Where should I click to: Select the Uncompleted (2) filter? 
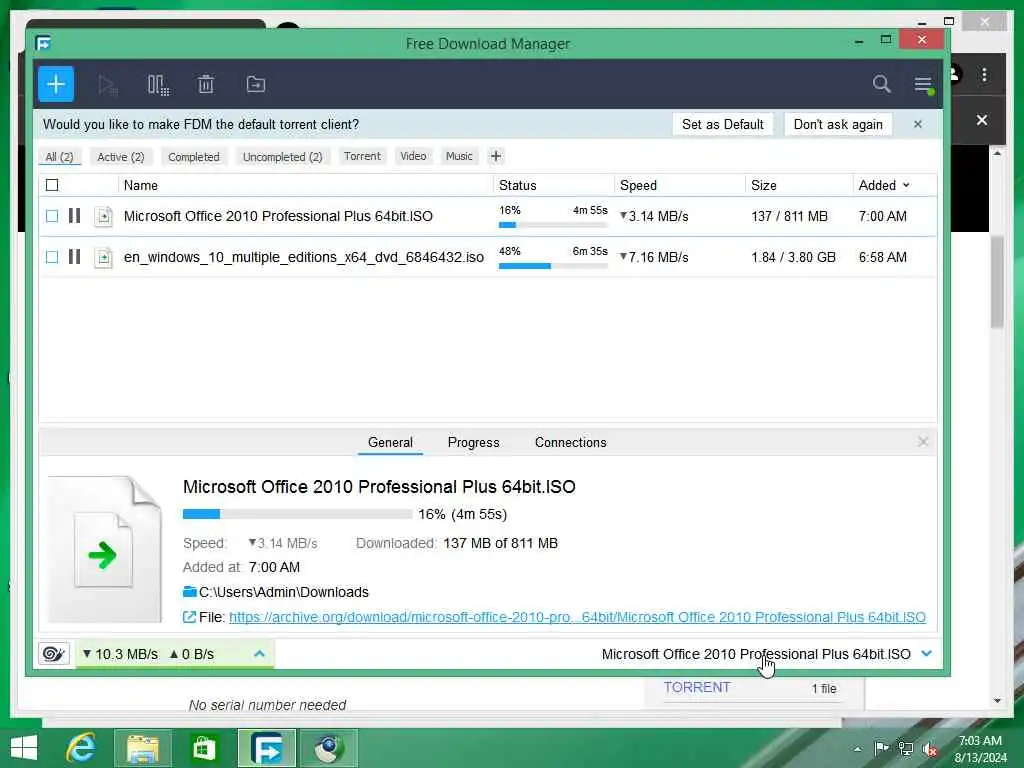pyautogui.click(x=282, y=157)
